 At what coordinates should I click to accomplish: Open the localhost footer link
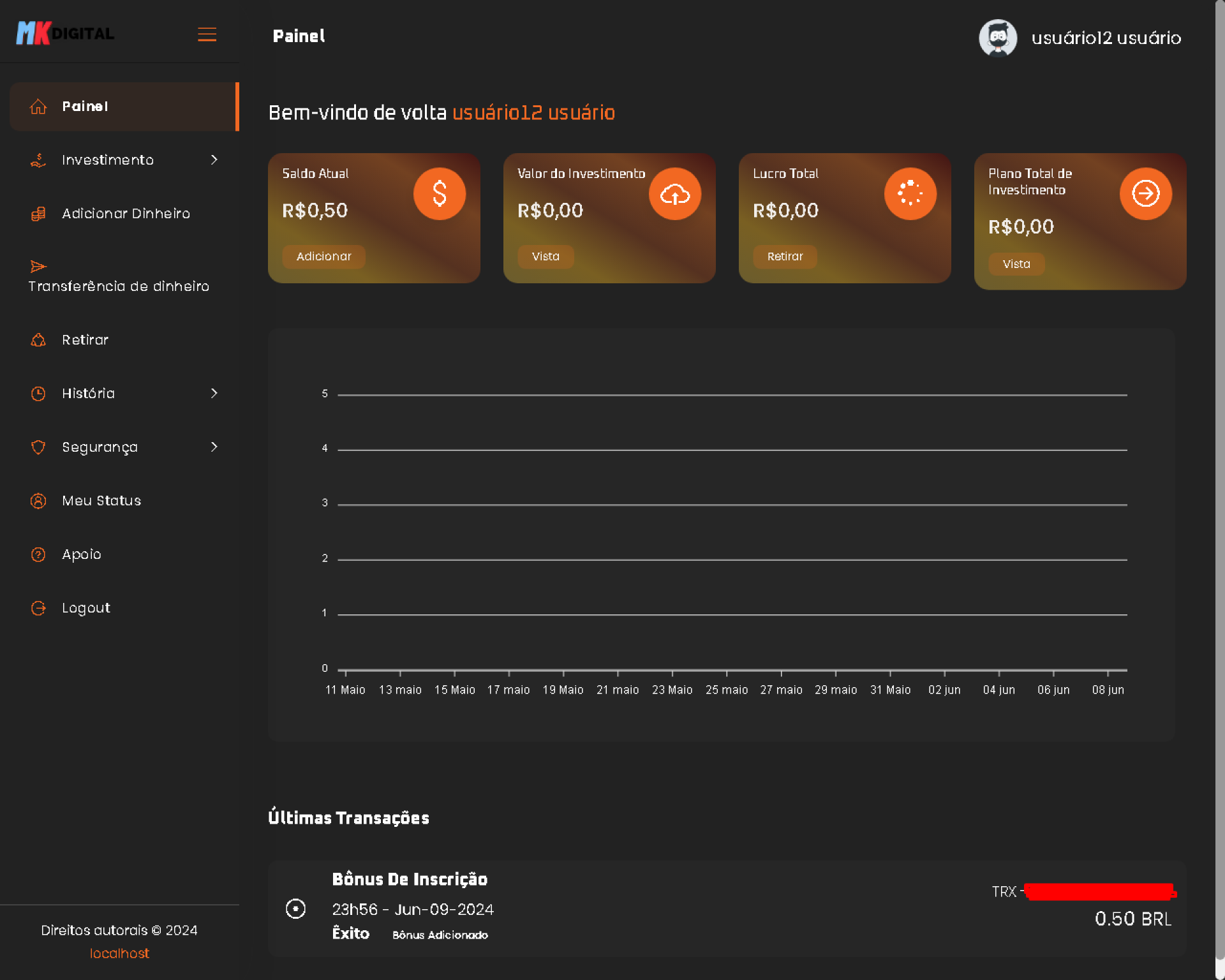pos(119,953)
